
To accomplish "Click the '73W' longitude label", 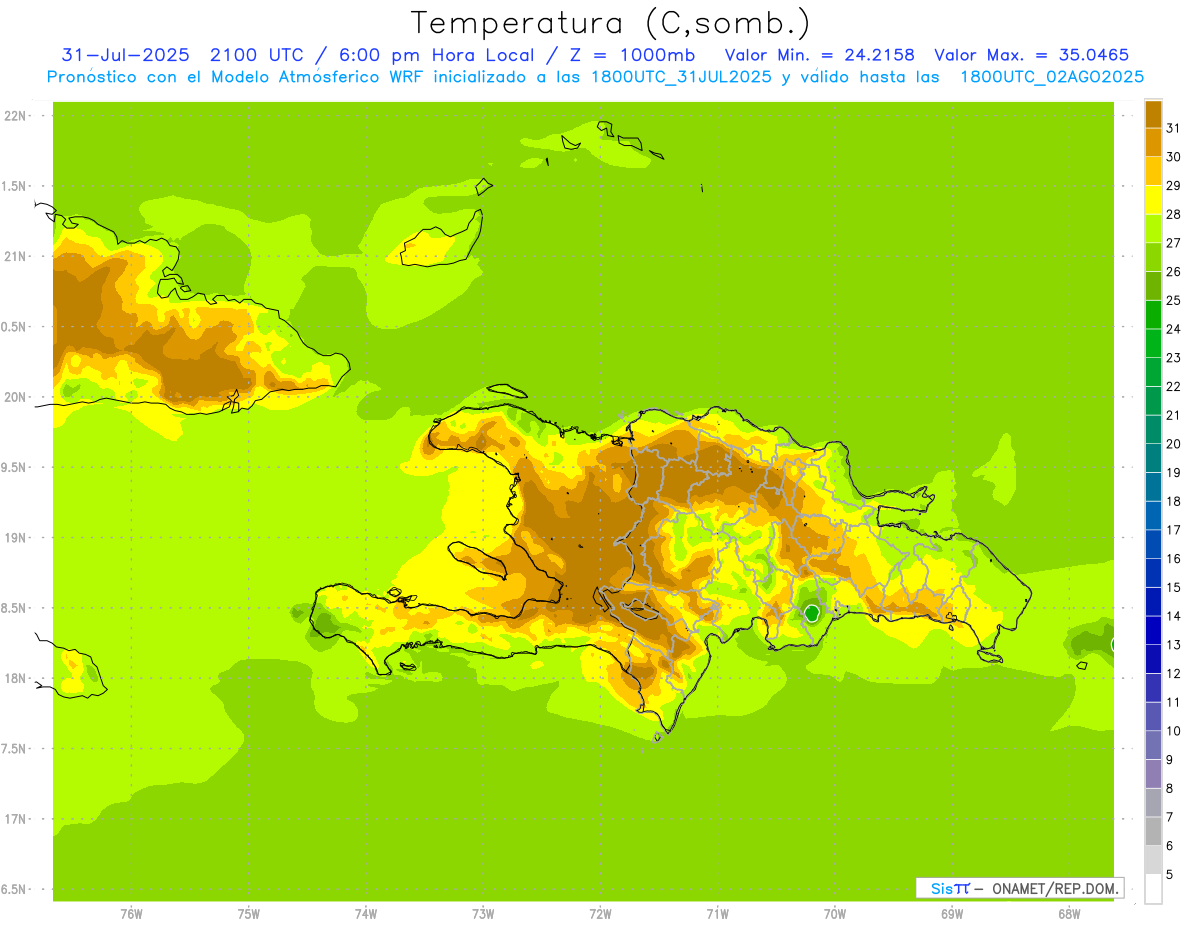I will pos(483,914).
